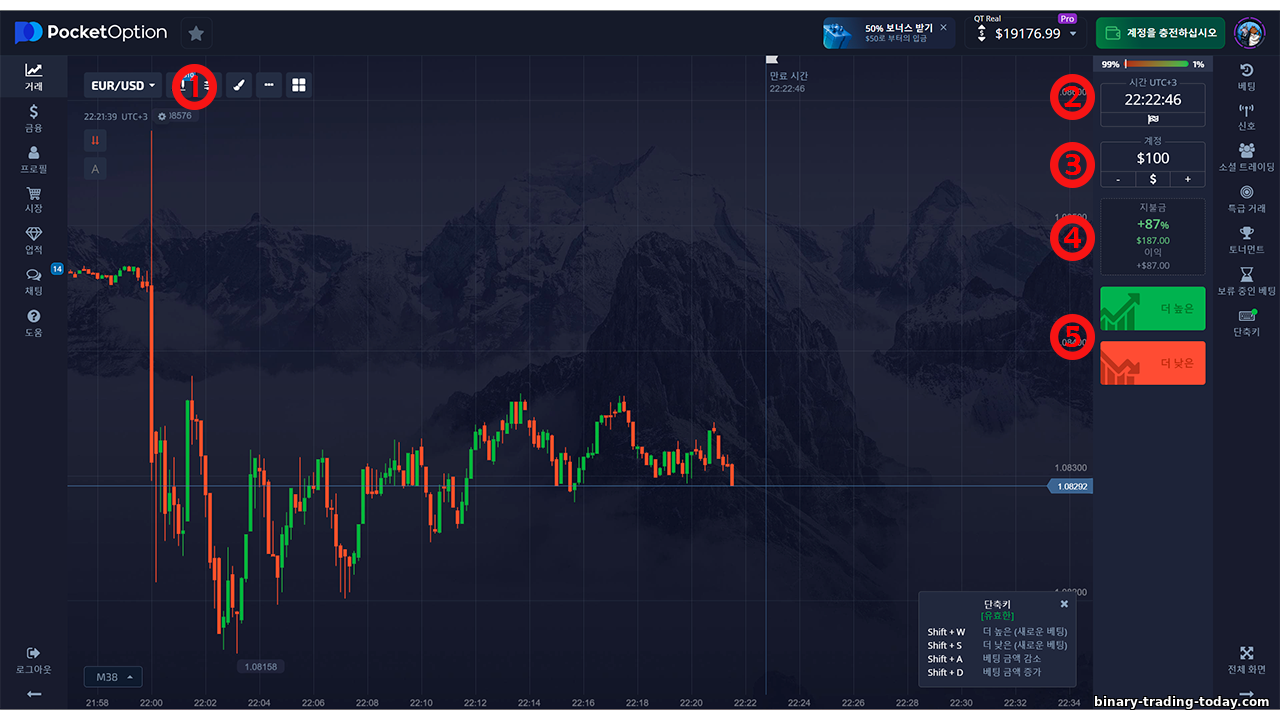Click the 22:22:46 expiration time field
This screenshot has height=720, width=1280.
[1153, 99]
